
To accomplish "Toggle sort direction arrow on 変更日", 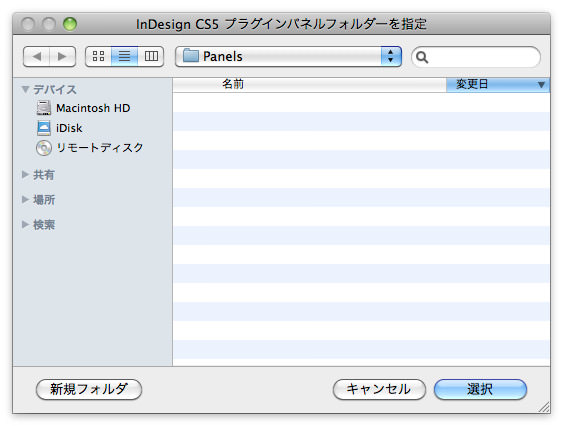I will tap(541, 85).
